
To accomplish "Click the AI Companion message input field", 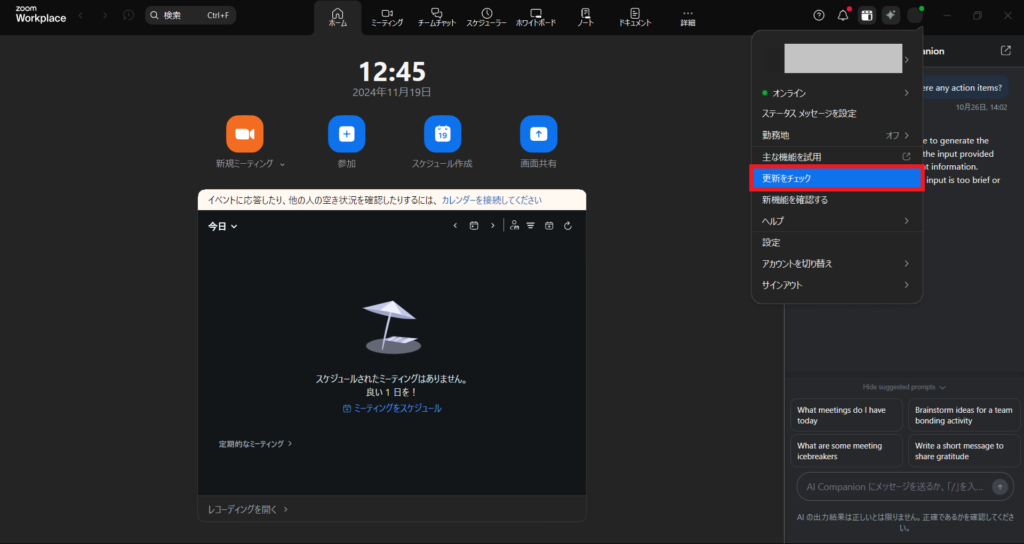I will click(x=890, y=486).
